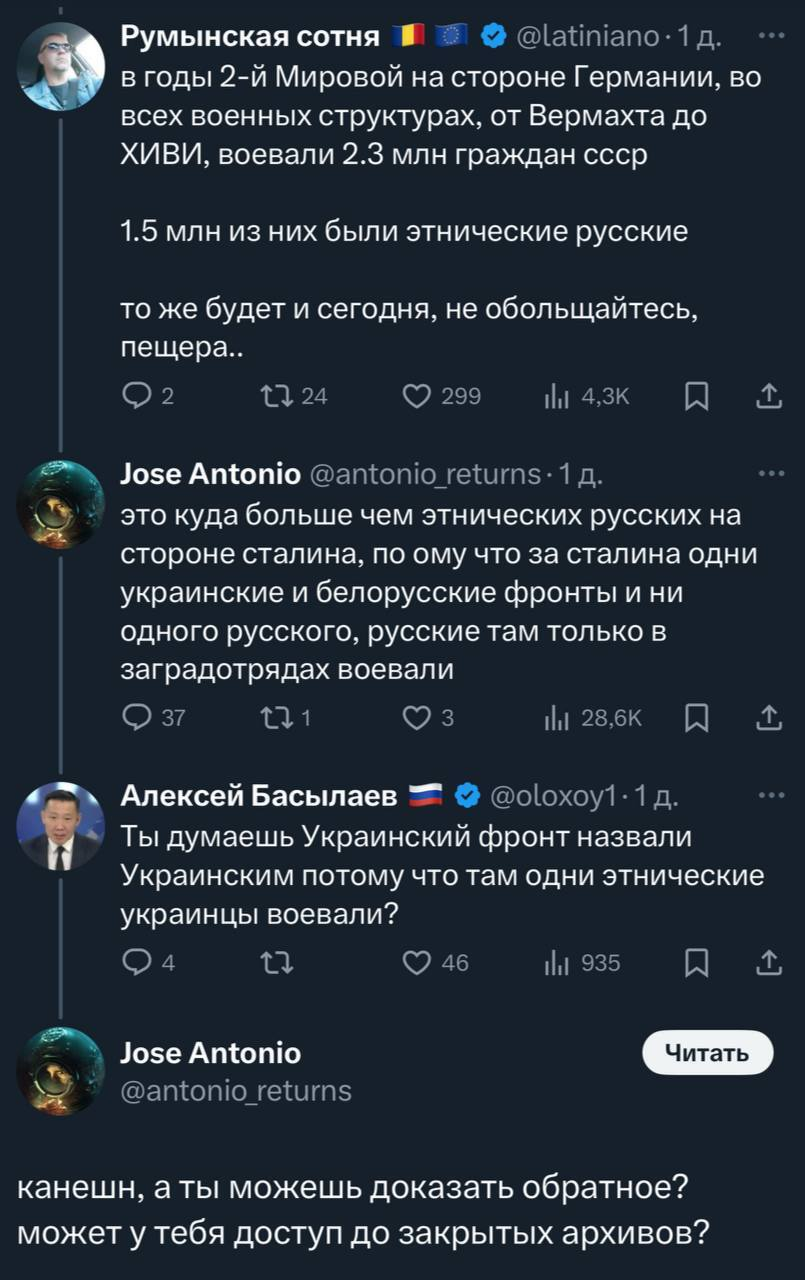Open replies on Jose Antonio's 37-comment tweet
805x1280 pixels.
135,716
